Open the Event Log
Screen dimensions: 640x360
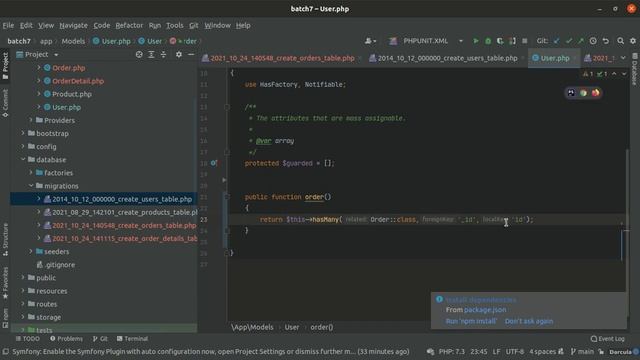pos(607,339)
